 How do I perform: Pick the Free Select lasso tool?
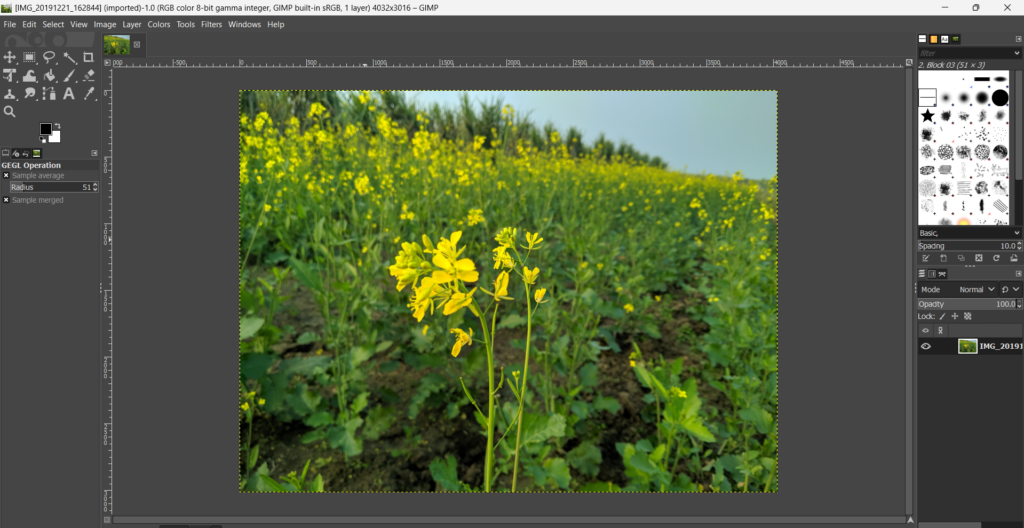[49, 57]
